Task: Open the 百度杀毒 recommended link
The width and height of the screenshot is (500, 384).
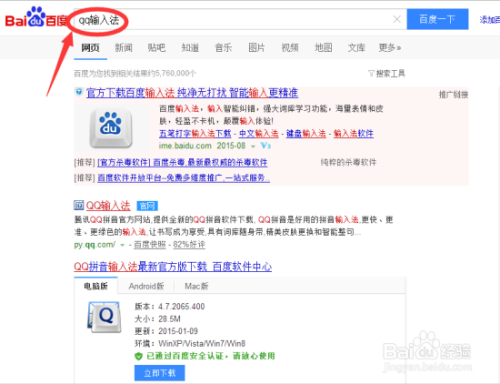Action: point(182,163)
